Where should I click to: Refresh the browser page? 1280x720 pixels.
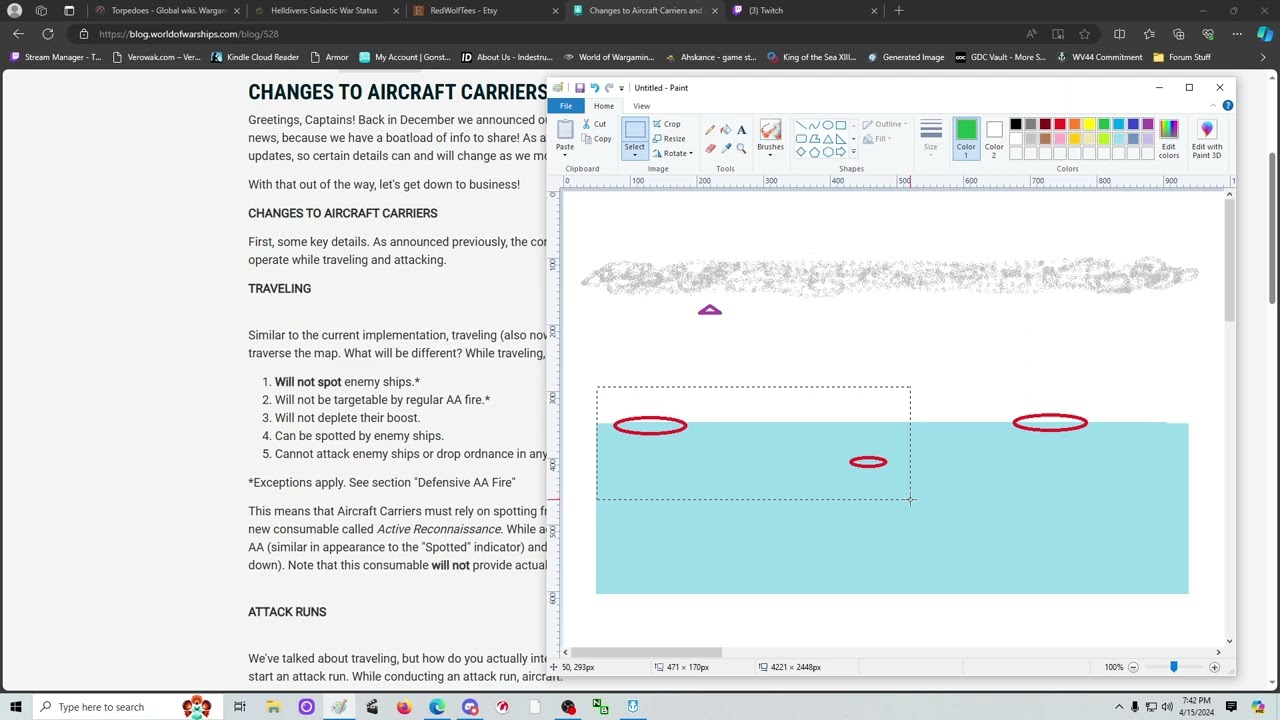48,34
